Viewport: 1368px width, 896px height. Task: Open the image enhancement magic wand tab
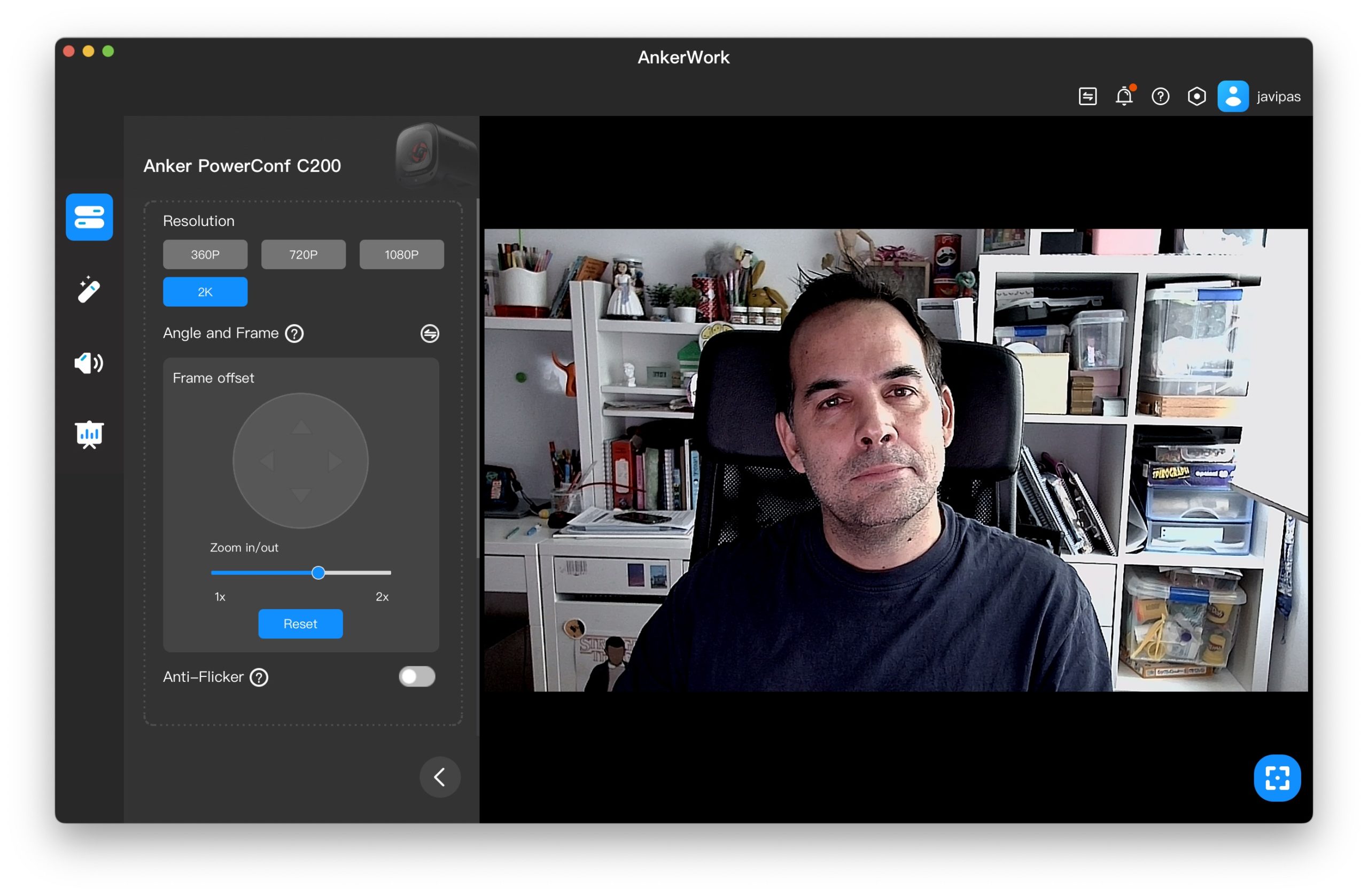tap(89, 290)
